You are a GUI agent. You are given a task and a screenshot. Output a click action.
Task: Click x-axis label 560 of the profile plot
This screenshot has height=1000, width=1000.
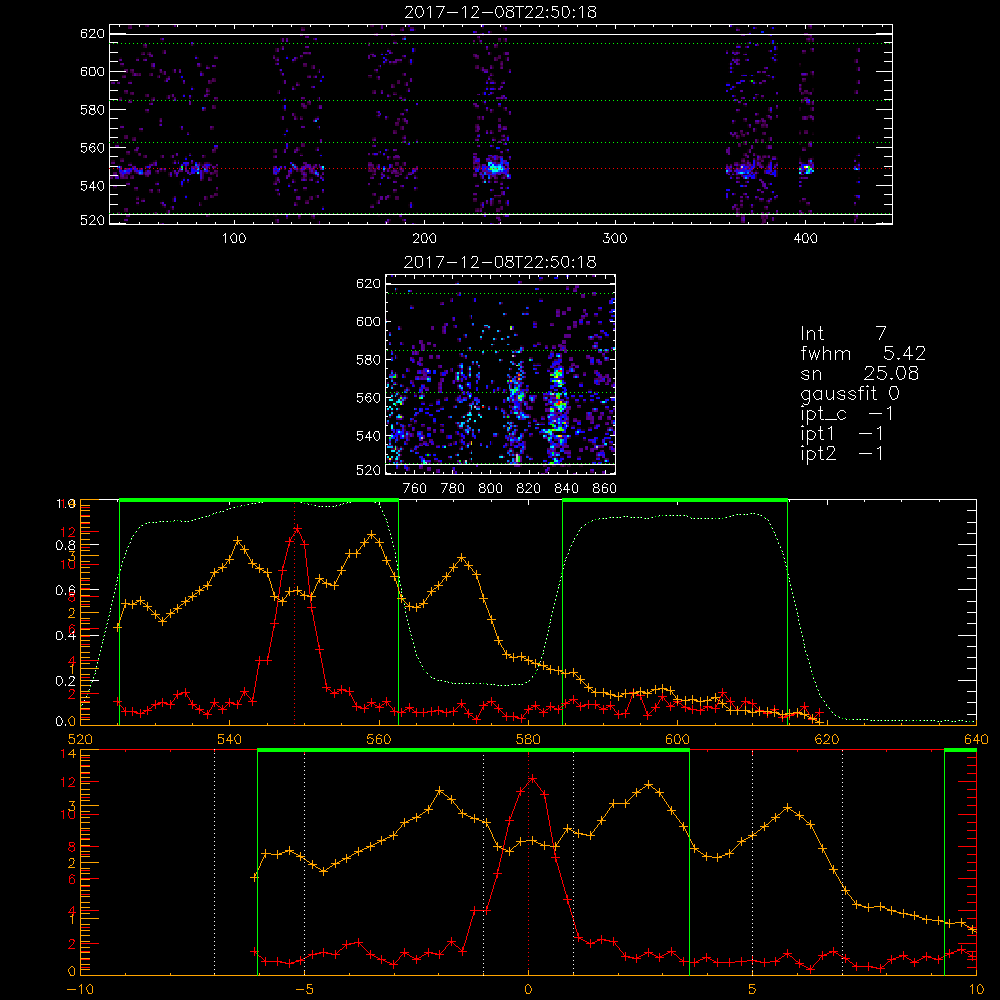(x=379, y=739)
